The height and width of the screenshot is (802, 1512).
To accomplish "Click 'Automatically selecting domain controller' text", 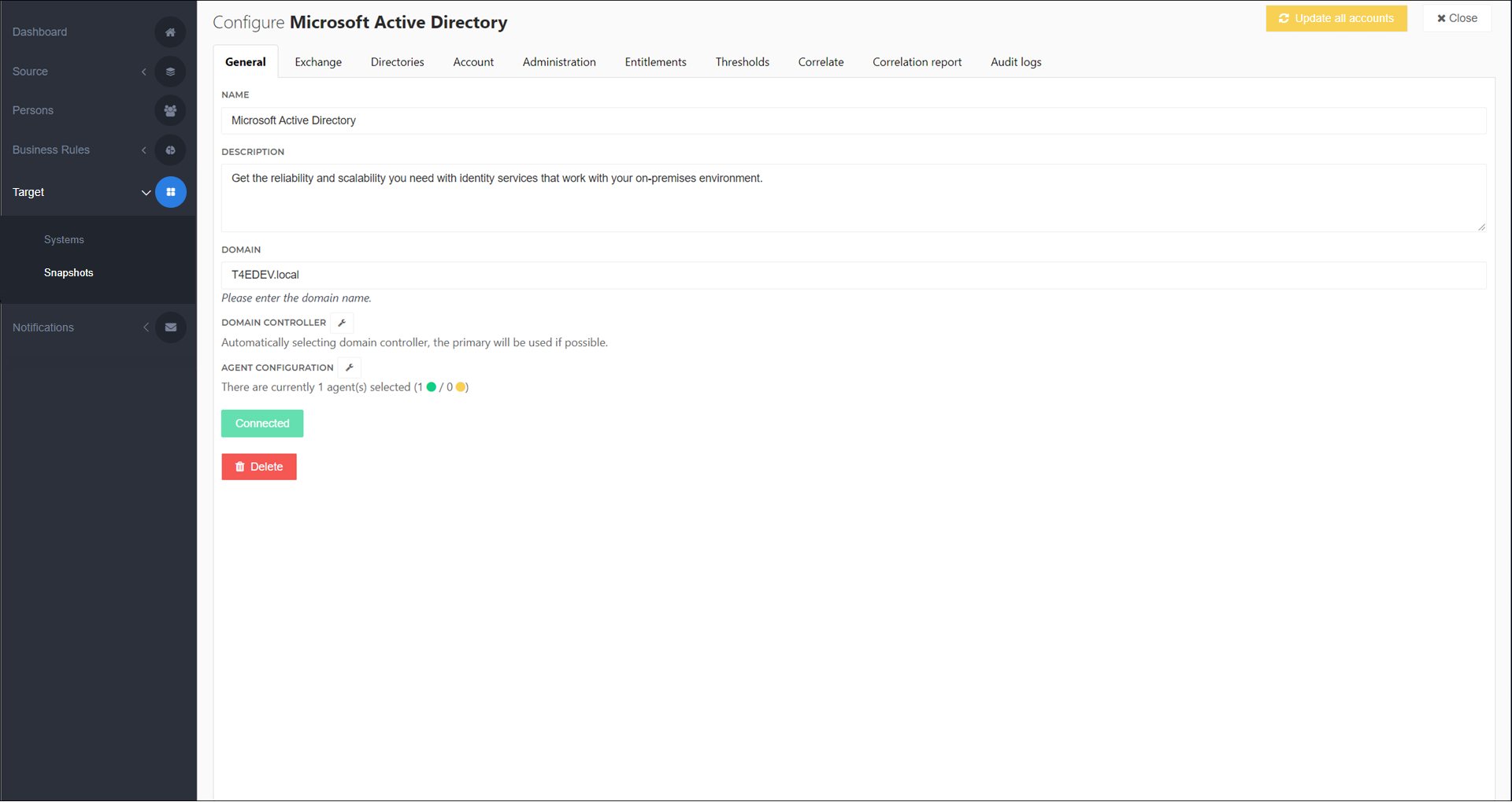I will pyautogui.click(x=414, y=342).
